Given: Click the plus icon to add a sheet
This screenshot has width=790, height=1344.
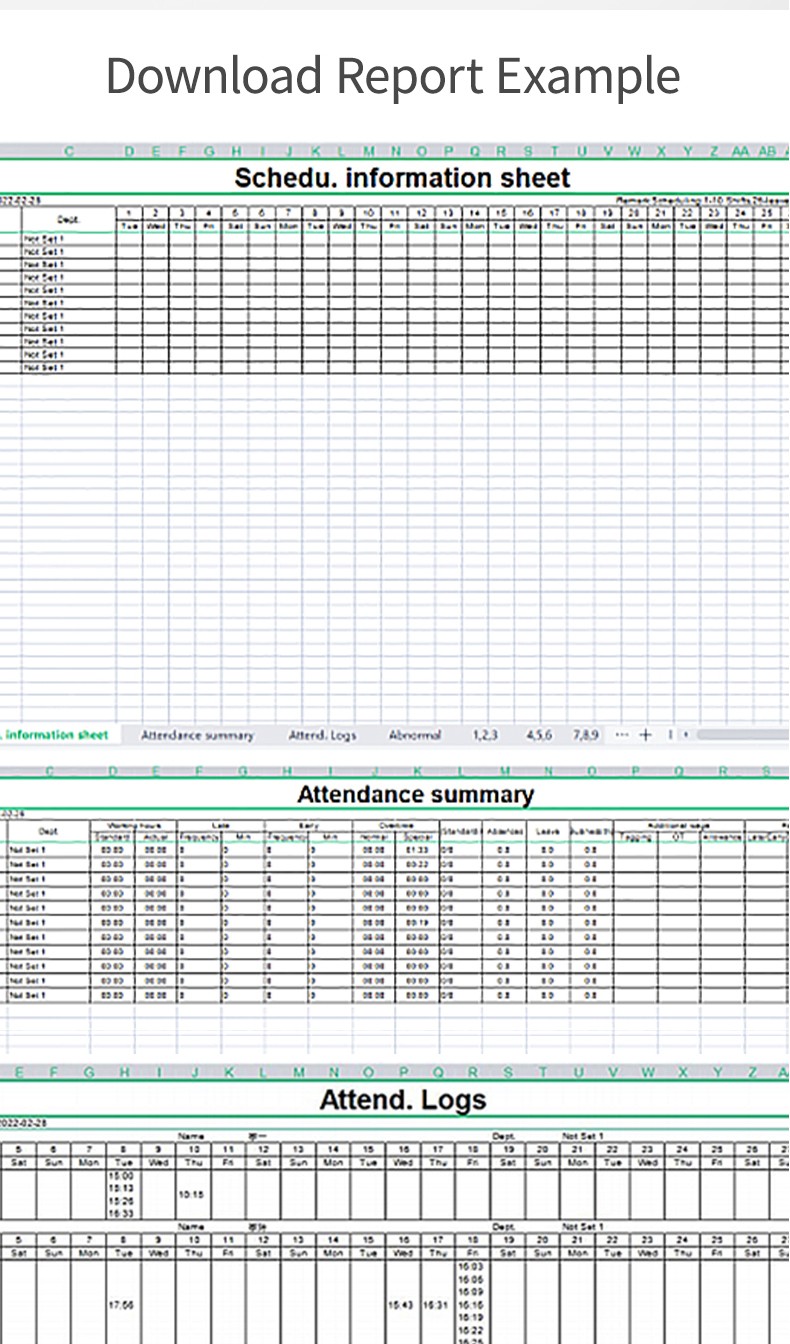Looking at the screenshot, I should pyautogui.click(x=645, y=735).
